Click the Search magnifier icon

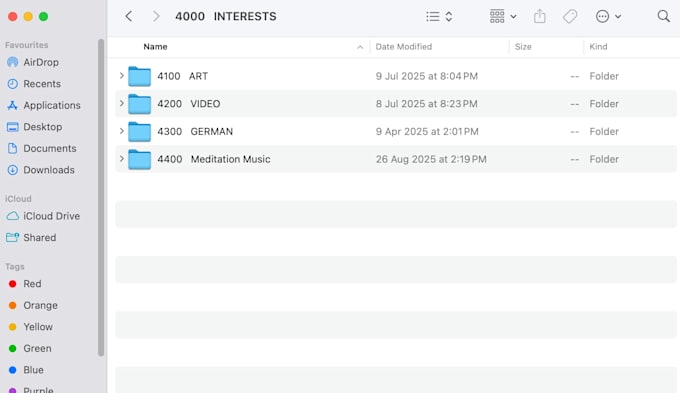pyautogui.click(x=664, y=16)
